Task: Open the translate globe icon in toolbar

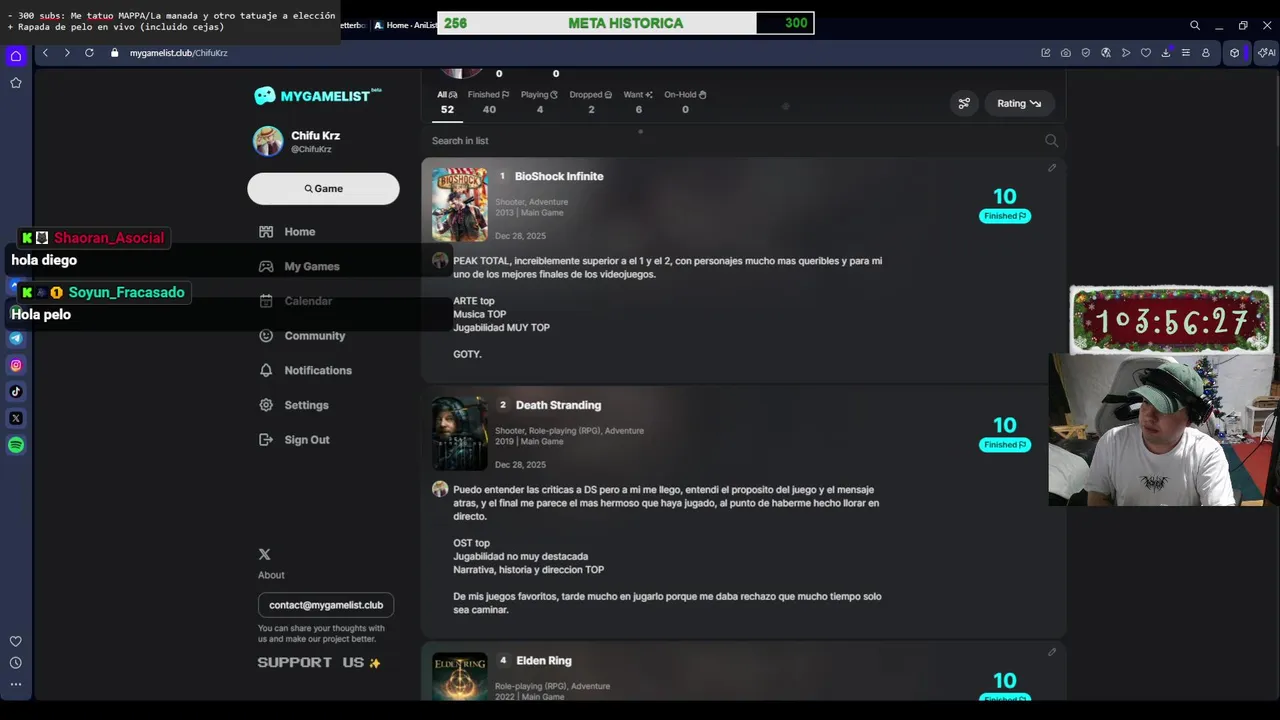Action: [x=1106, y=53]
